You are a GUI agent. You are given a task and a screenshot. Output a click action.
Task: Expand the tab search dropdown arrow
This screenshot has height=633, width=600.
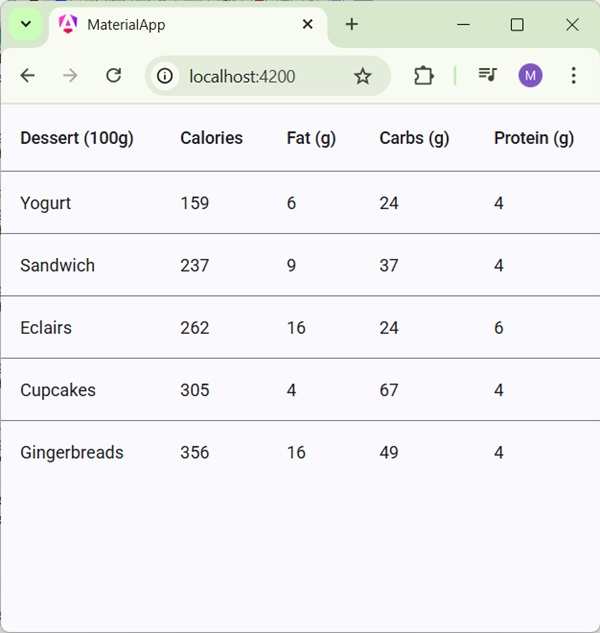point(26,25)
